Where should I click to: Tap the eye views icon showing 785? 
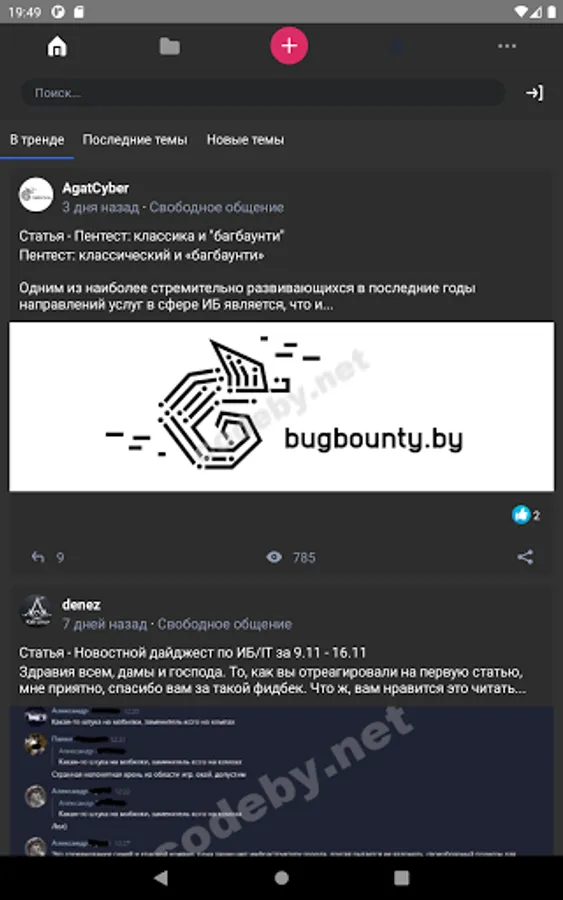274,557
